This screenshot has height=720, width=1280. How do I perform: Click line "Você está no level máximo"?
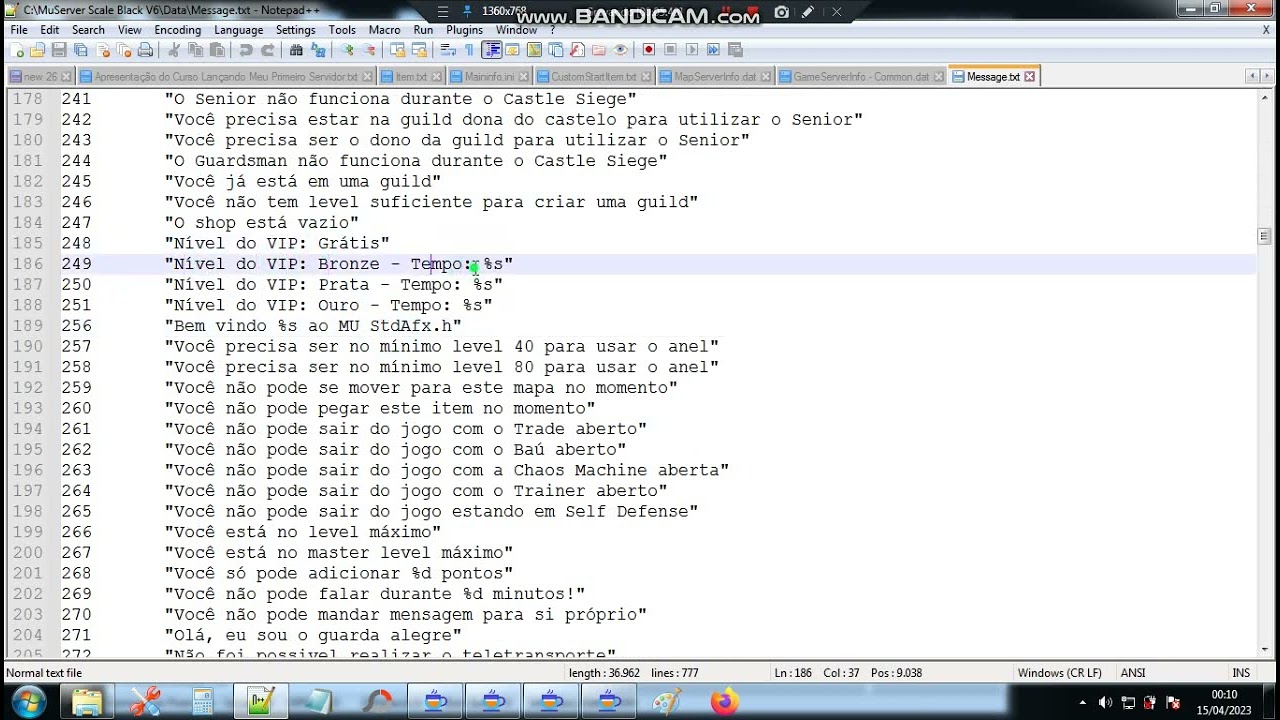(x=303, y=532)
